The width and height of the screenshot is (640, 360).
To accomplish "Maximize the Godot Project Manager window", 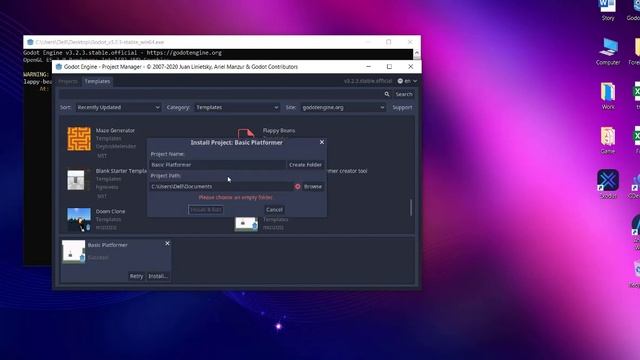I will (389, 67).
